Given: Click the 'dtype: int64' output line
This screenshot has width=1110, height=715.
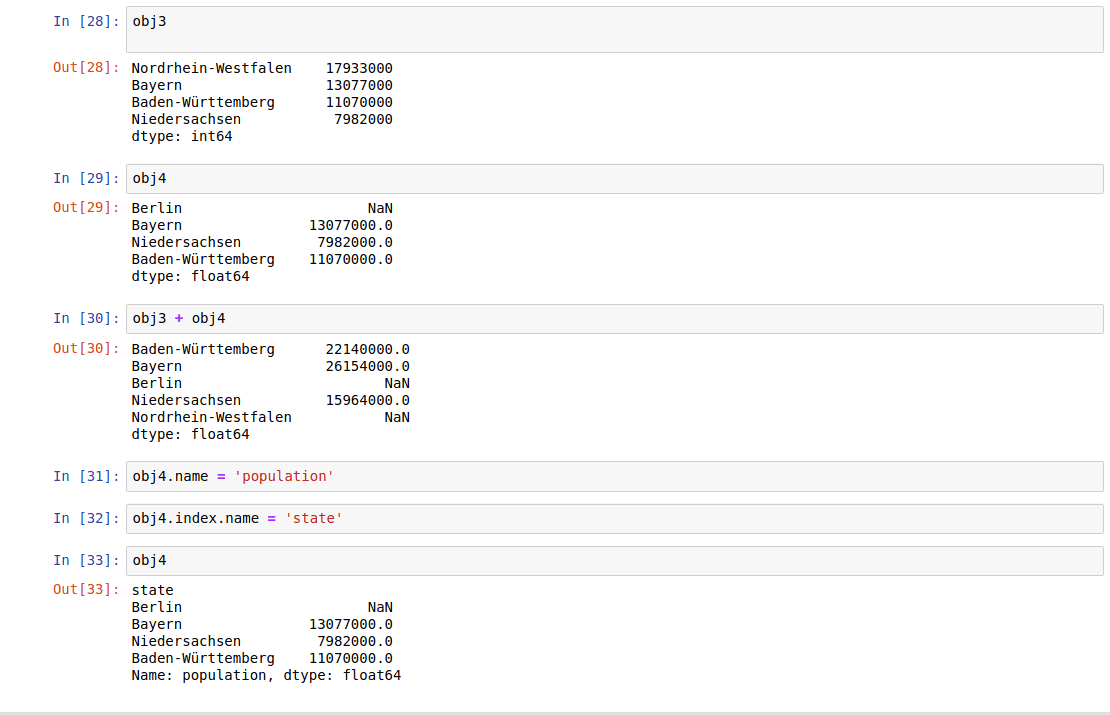Looking at the screenshot, I should click(182, 136).
